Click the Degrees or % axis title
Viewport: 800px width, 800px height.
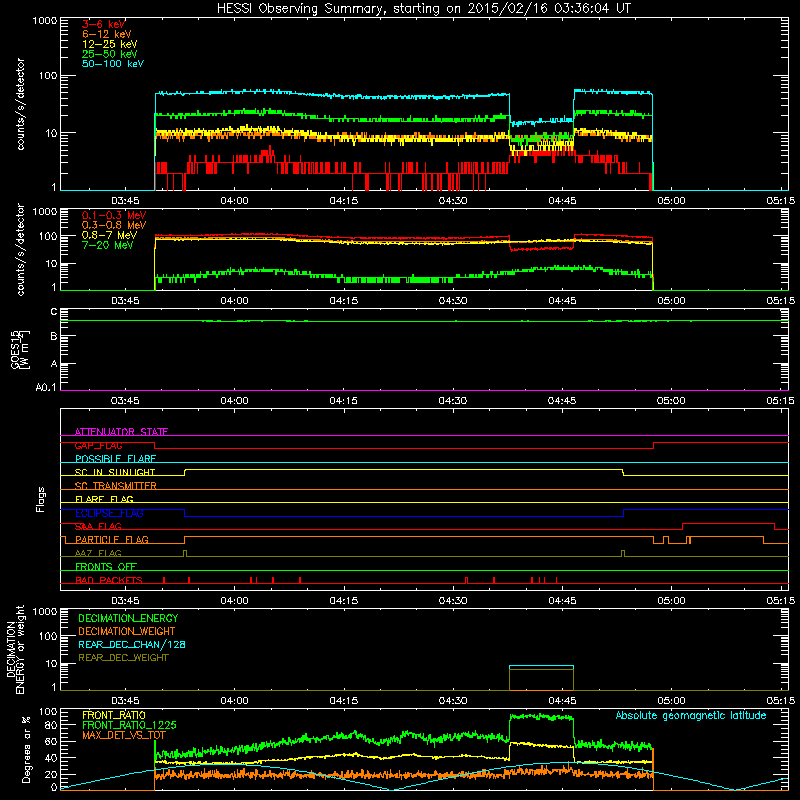26,749
